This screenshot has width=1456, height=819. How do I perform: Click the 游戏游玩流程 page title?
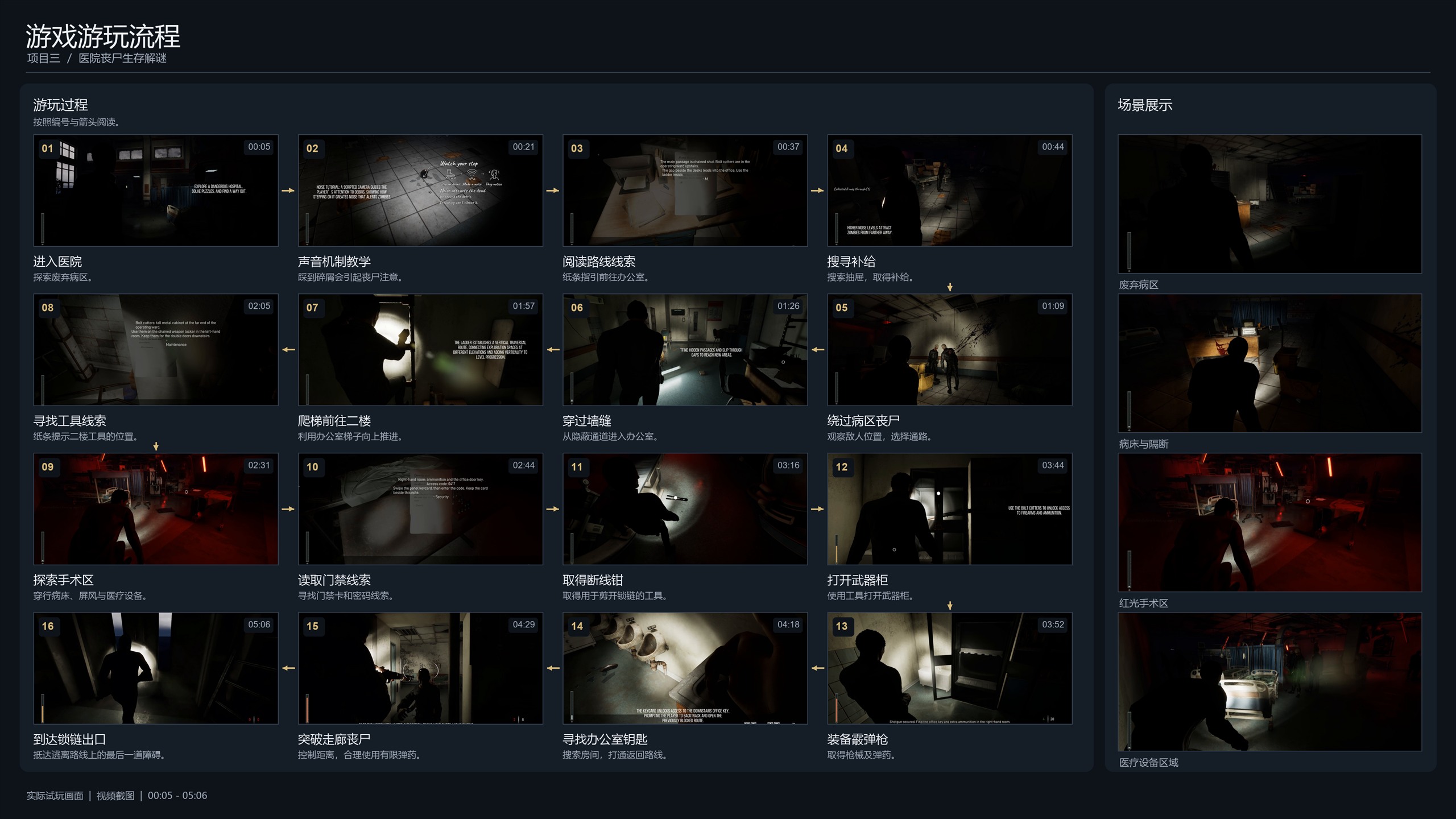pos(103,36)
